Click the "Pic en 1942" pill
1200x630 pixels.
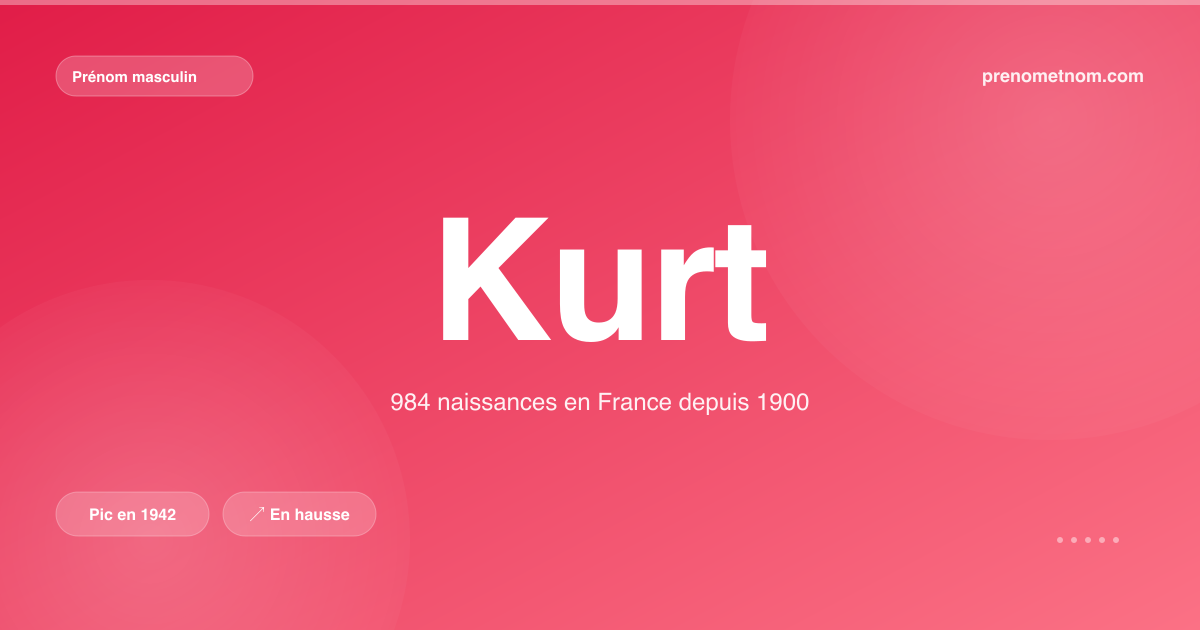tap(132, 514)
